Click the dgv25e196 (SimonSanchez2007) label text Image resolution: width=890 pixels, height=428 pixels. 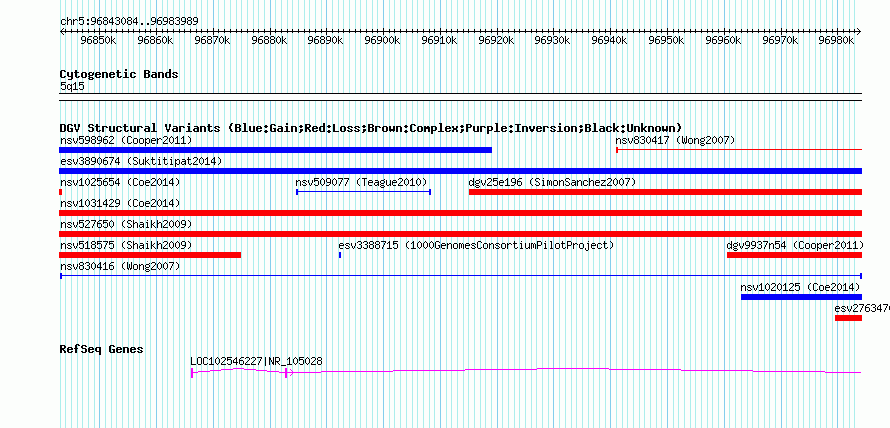[552, 182]
